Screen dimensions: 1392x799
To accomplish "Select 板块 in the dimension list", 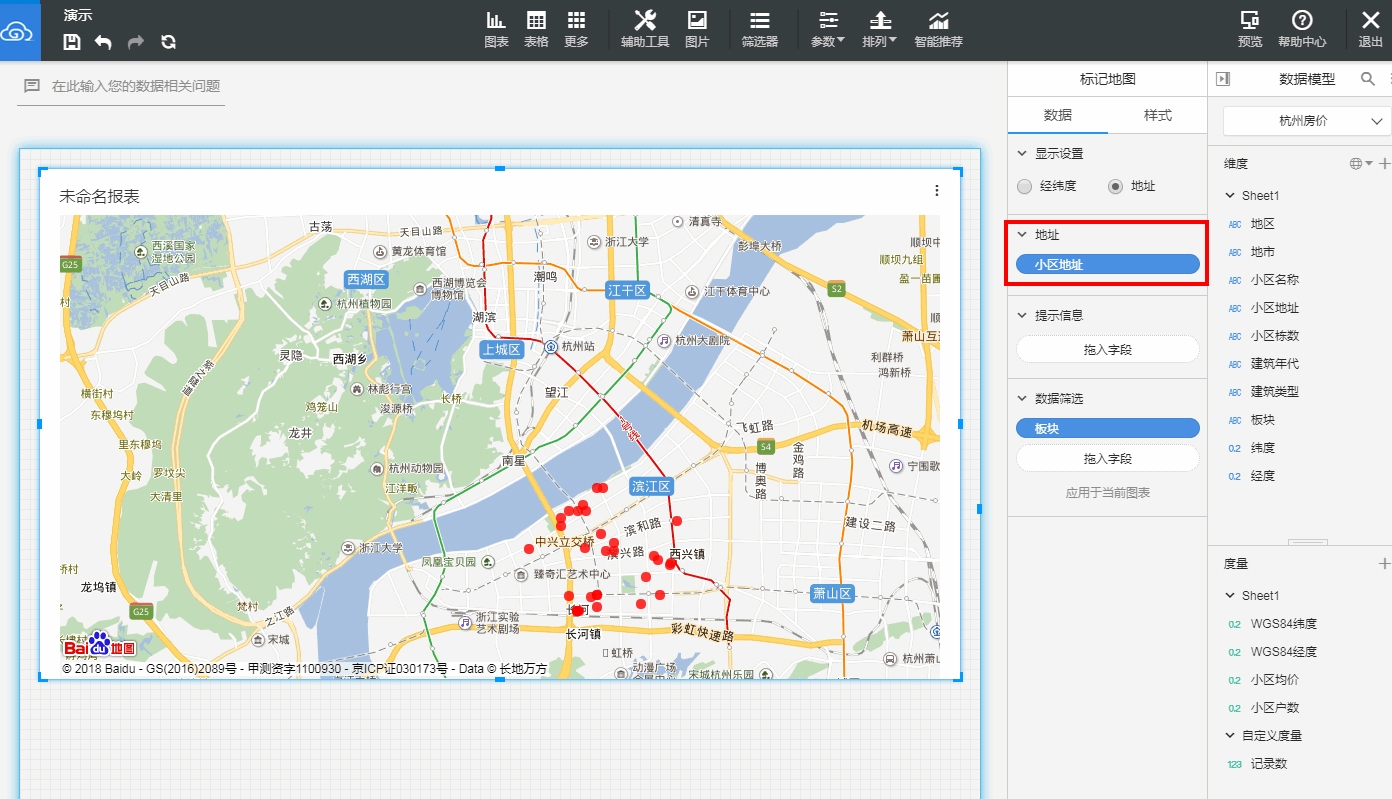I will [x=1262, y=420].
